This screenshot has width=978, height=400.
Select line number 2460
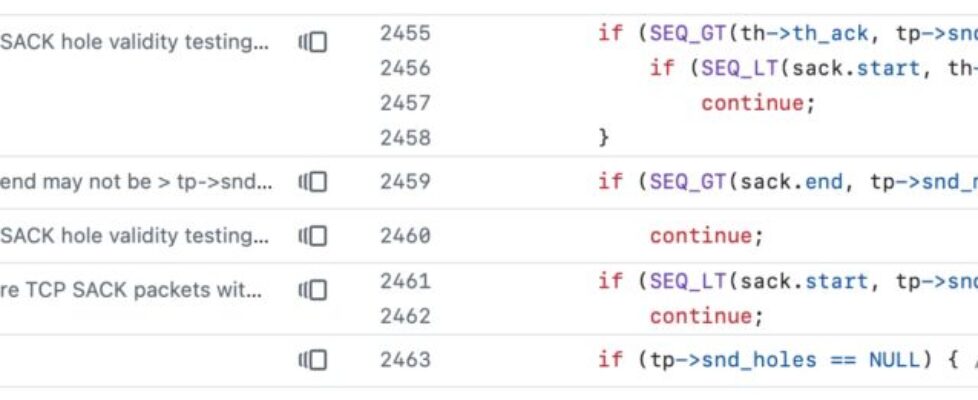click(405, 236)
